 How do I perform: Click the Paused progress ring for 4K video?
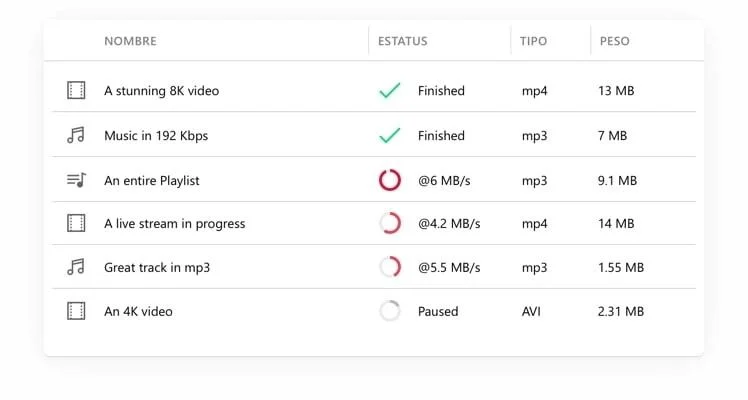click(390, 311)
